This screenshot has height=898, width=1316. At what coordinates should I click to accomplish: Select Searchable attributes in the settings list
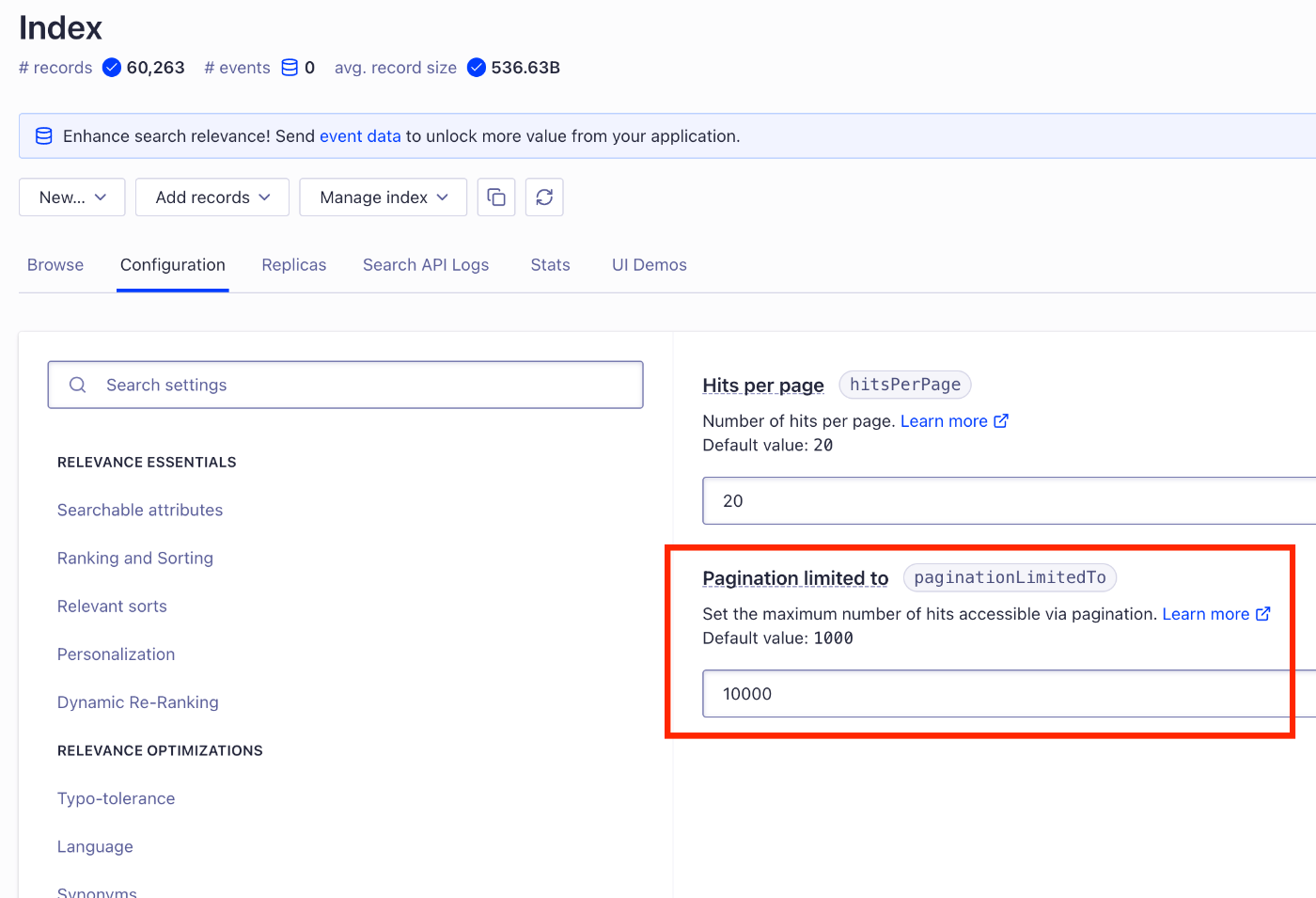(140, 511)
